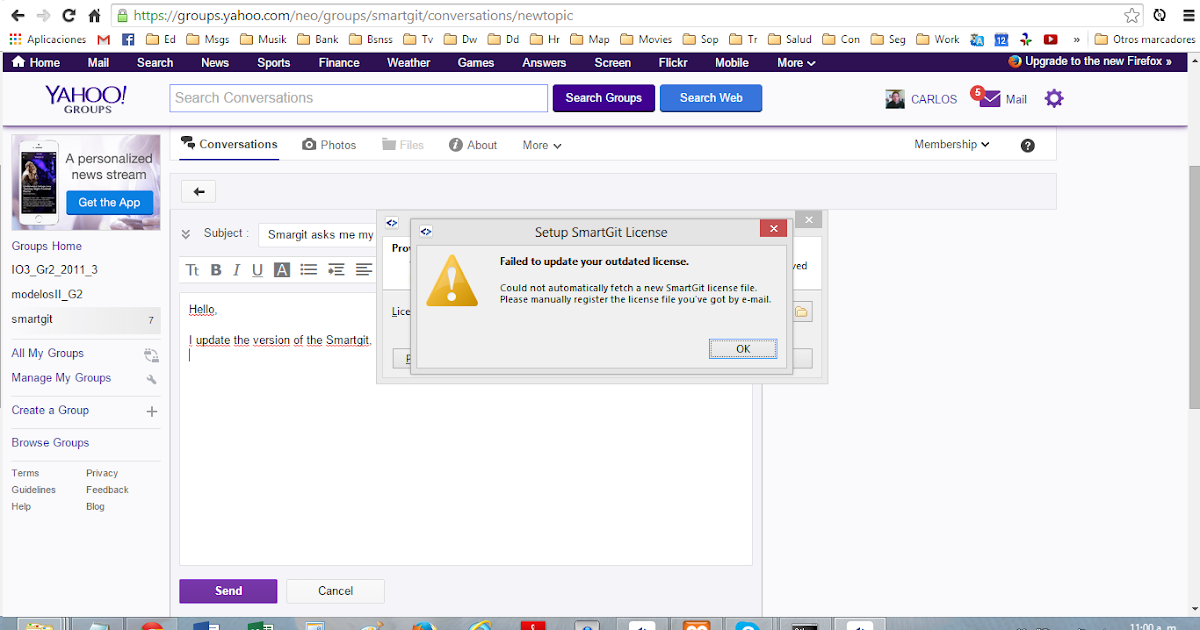The height and width of the screenshot is (630, 1200).
Task: Switch to the Conversations tab
Action: point(229,144)
